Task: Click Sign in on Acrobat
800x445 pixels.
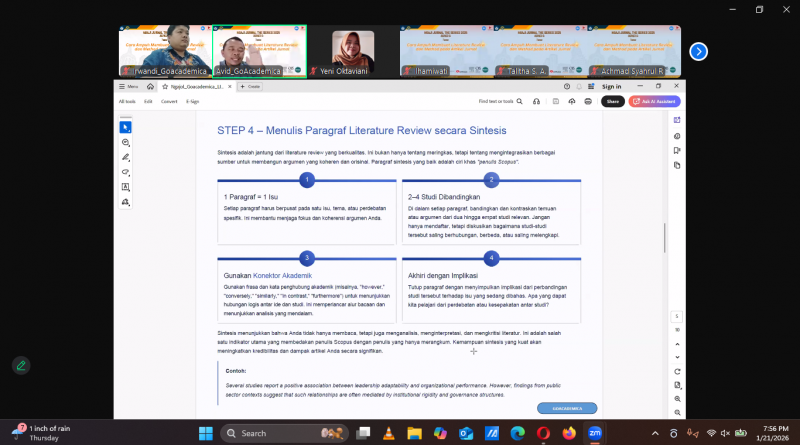Action: (611, 87)
